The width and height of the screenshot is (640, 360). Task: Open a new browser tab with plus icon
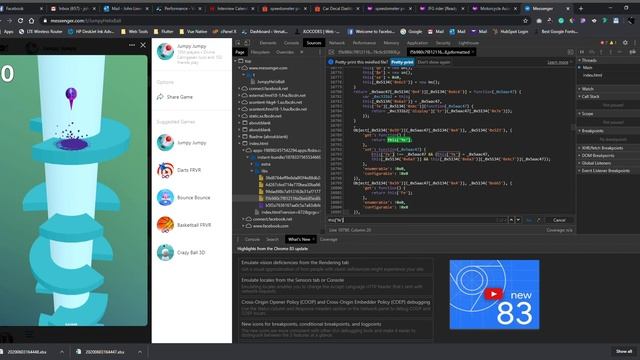click(x=581, y=9)
